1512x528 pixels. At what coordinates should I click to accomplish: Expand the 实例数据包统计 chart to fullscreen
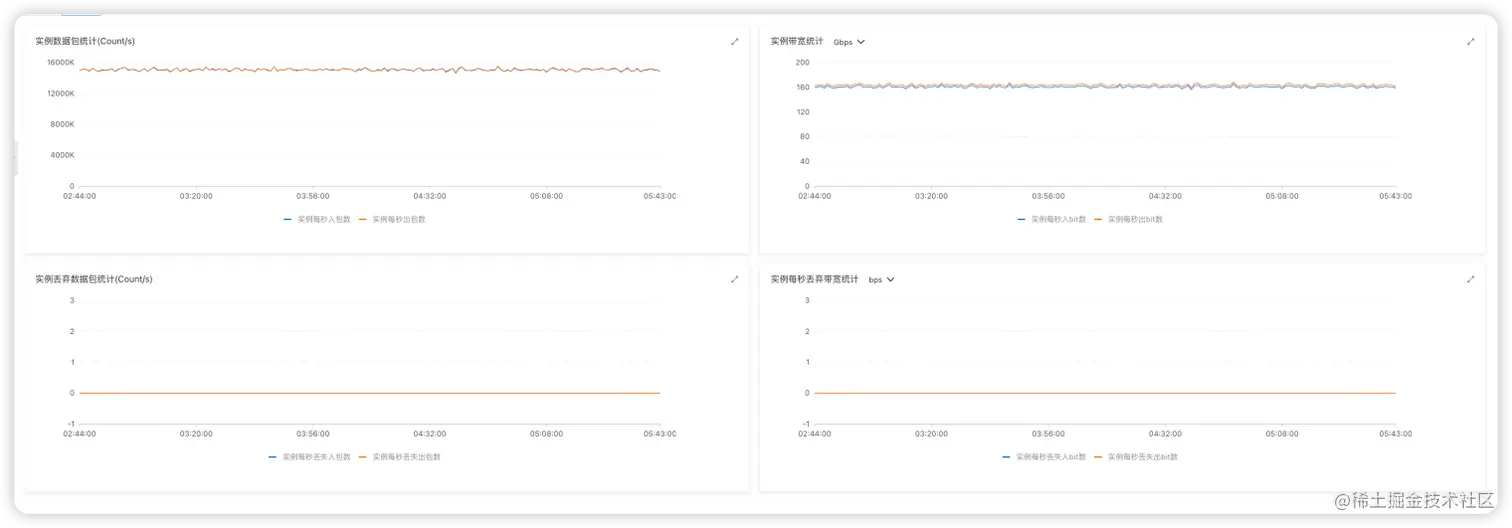pos(735,42)
